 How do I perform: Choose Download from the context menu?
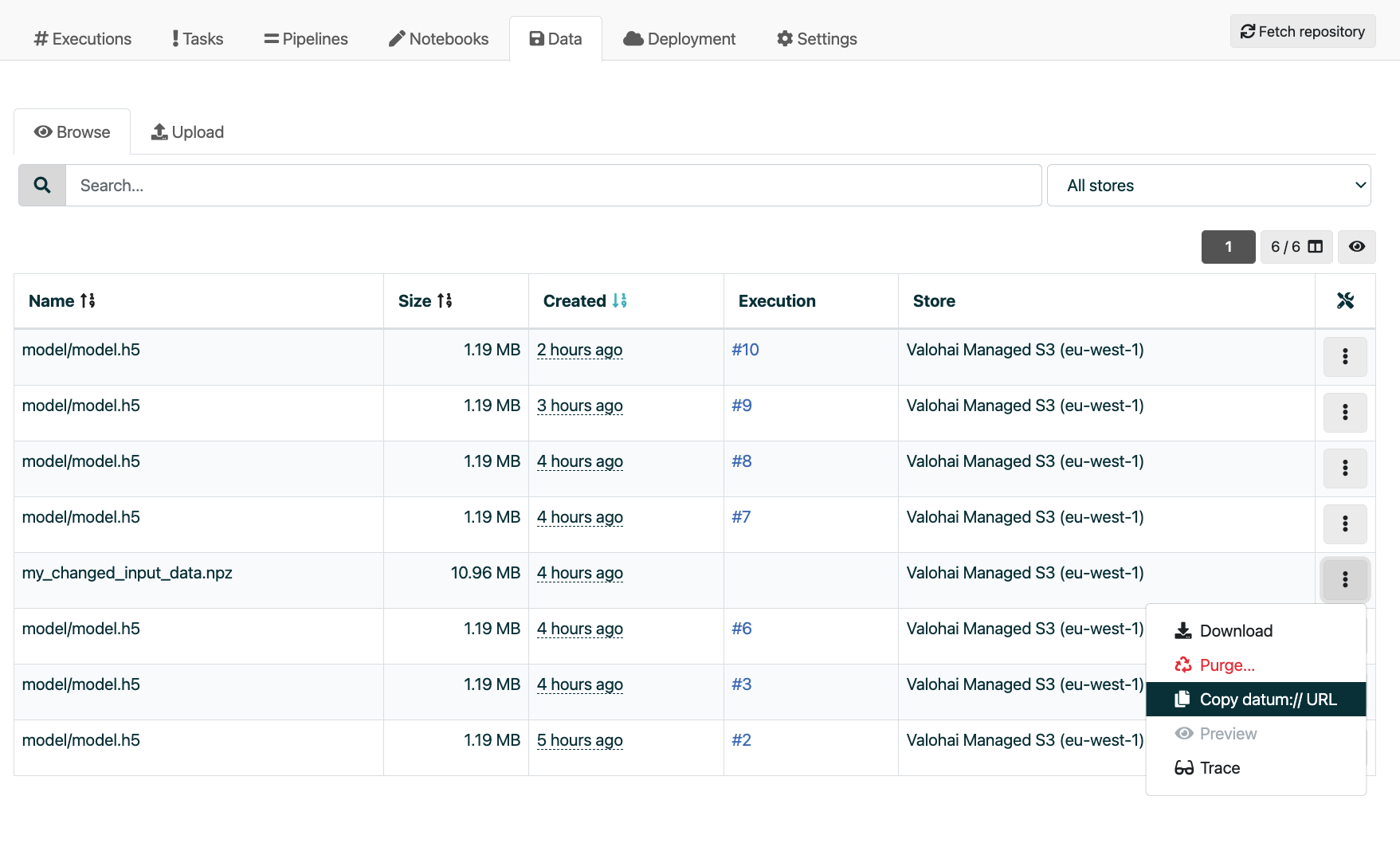1256,631
